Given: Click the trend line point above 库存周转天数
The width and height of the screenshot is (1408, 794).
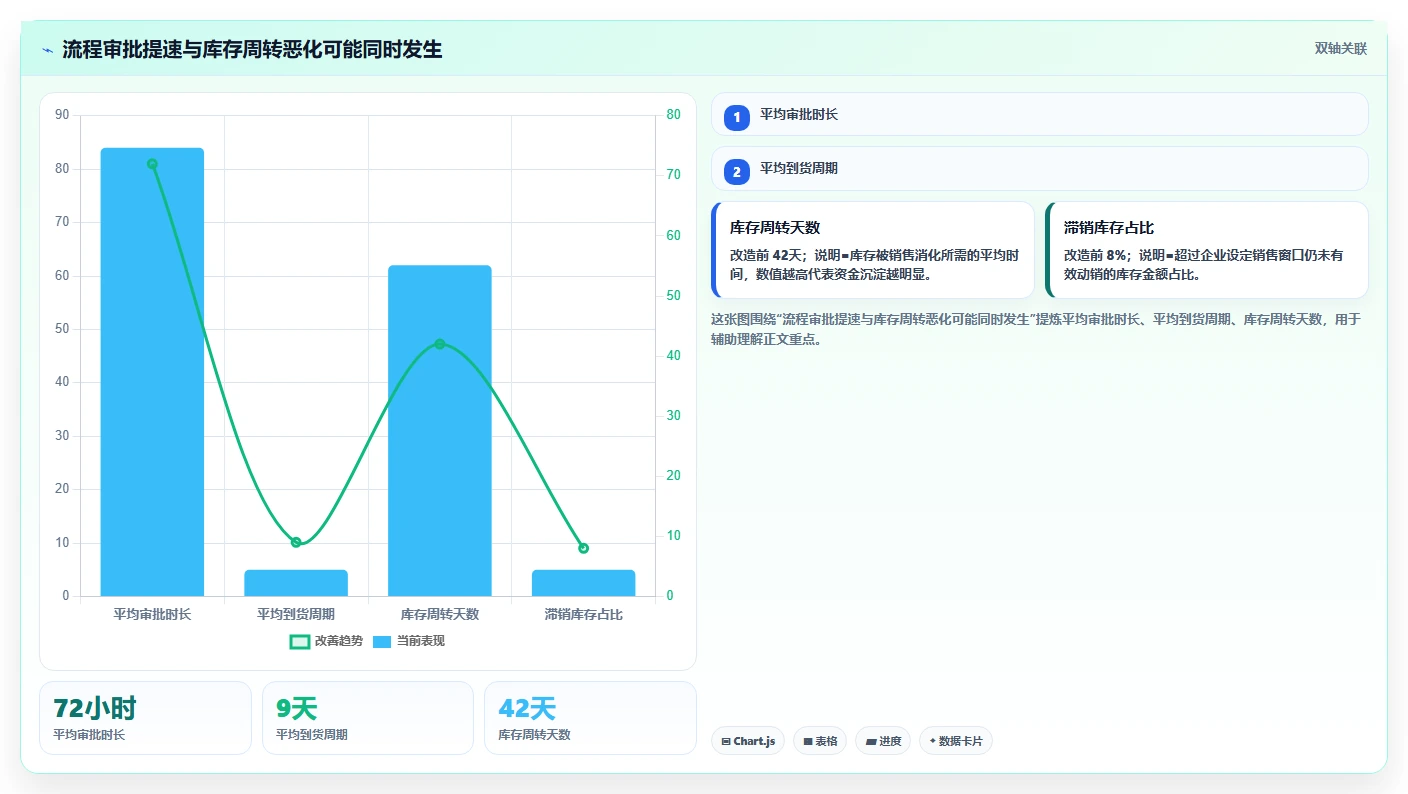Looking at the screenshot, I should pos(440,344).
